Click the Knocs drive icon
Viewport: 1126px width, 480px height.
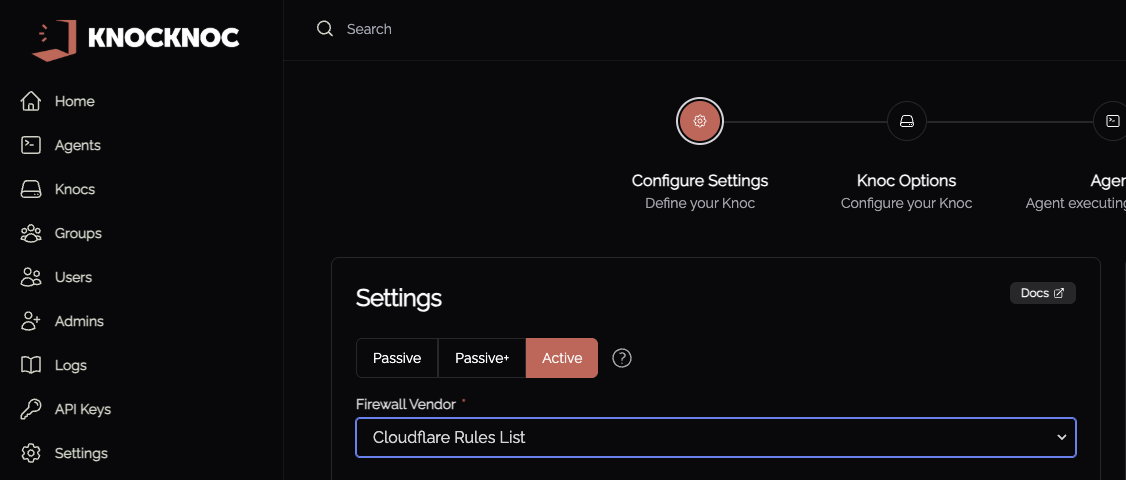[31, 189]
